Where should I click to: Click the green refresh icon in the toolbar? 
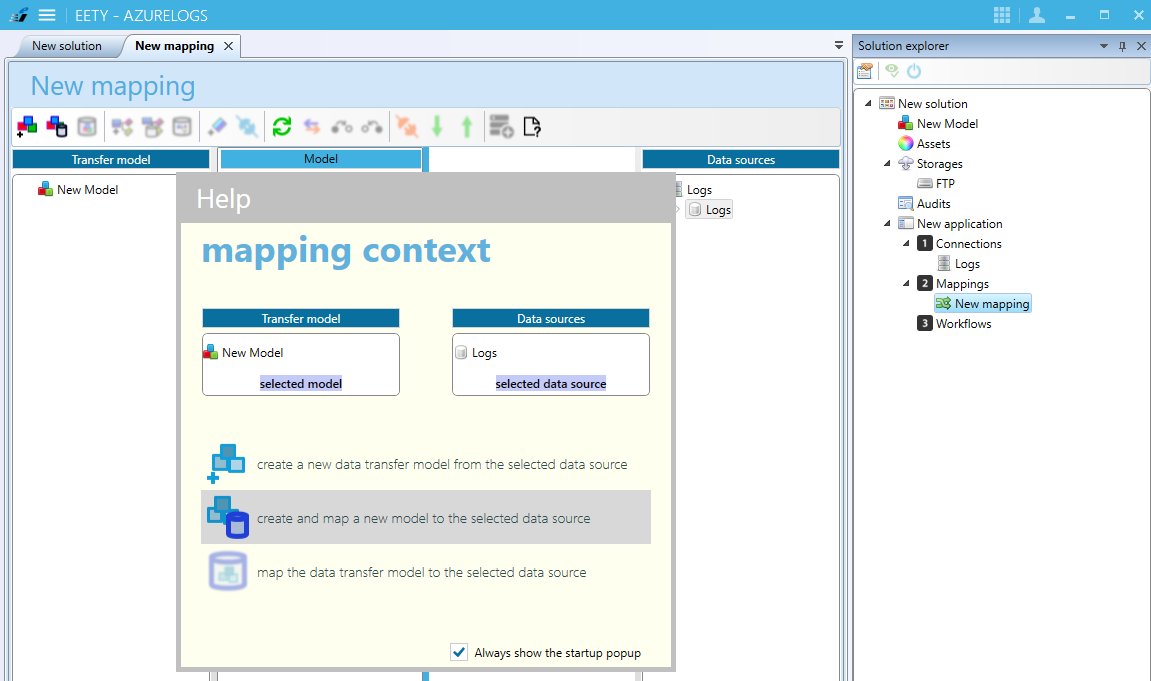(281, 126)
